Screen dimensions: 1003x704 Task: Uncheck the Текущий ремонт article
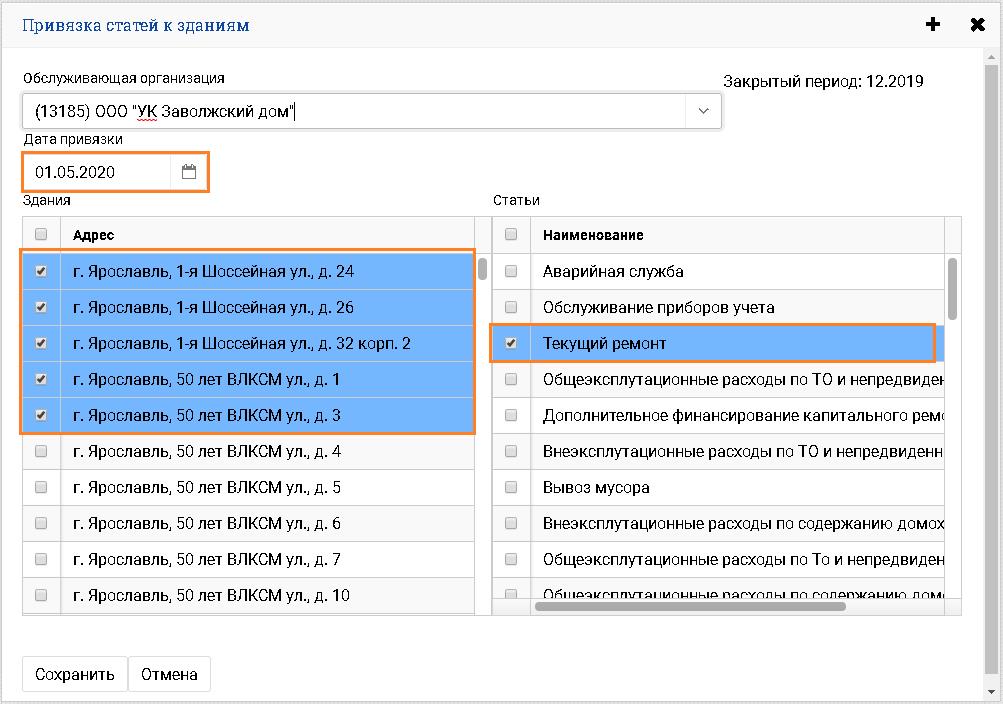511,343
